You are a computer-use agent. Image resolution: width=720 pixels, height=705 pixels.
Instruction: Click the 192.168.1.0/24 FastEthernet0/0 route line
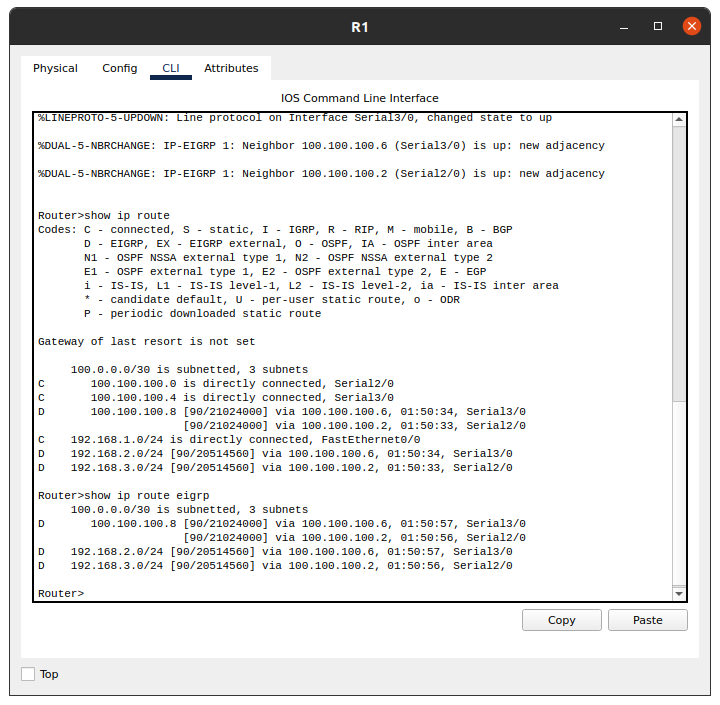pos(229,440)
